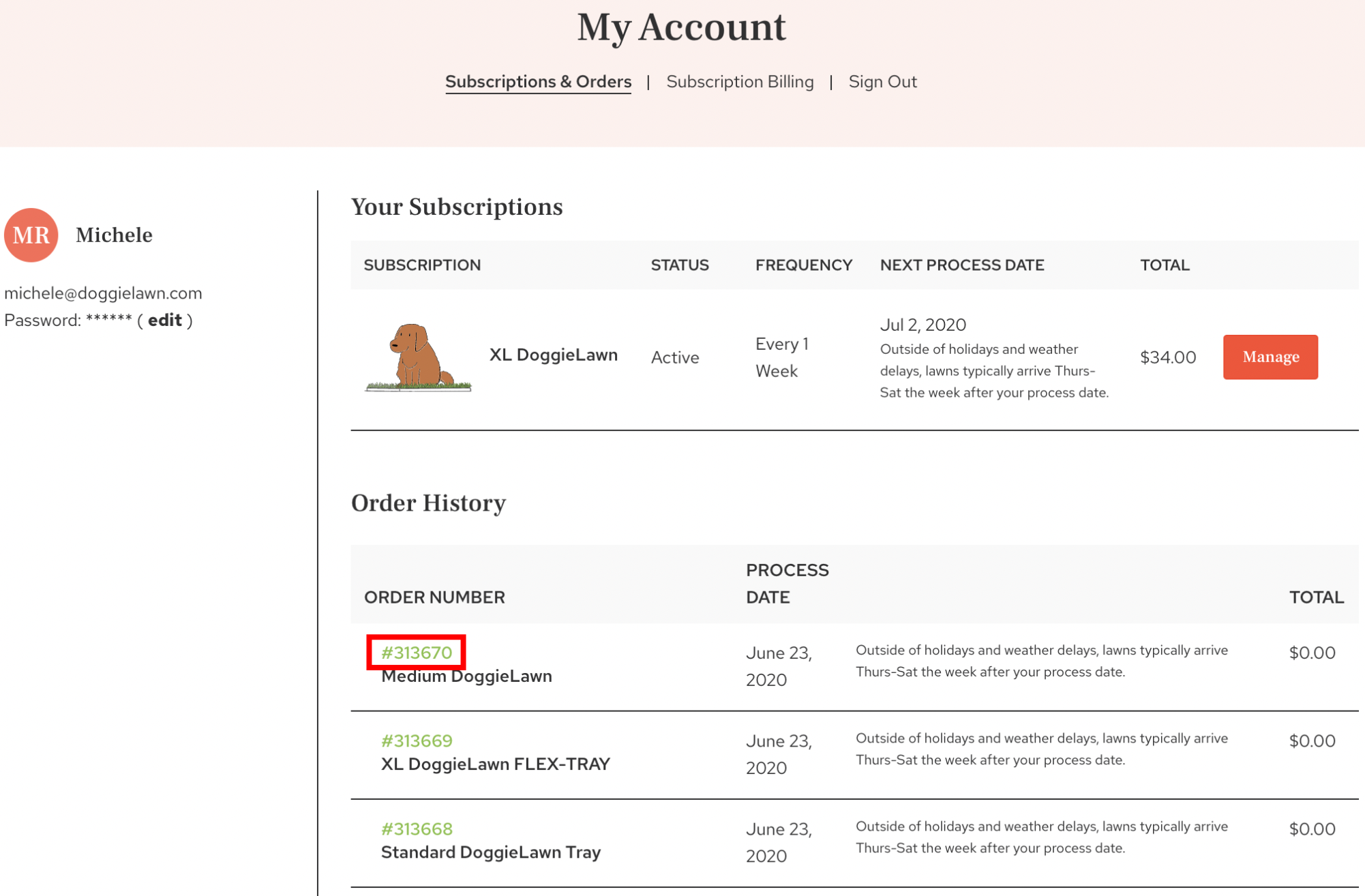This screenshot has height=896, width=1365.
Task: Click the Your Subscriptions heading
Action: pyautogui.click(x=456, y=207)
